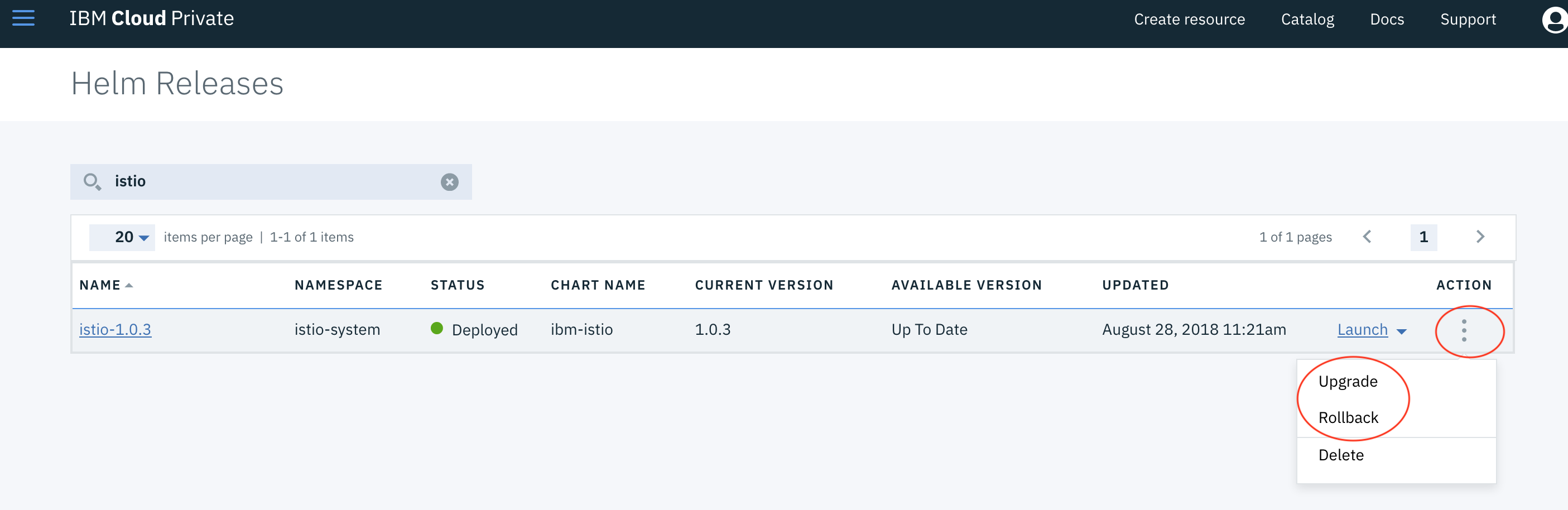
Task: Open the Support link
Action: pos(1468,20)
